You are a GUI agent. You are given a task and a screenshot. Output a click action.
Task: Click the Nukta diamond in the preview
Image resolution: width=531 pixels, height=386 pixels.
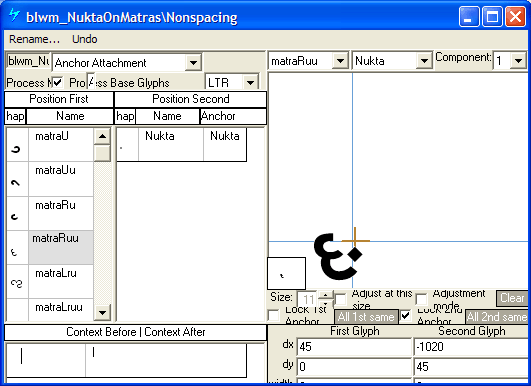[355, 254]
